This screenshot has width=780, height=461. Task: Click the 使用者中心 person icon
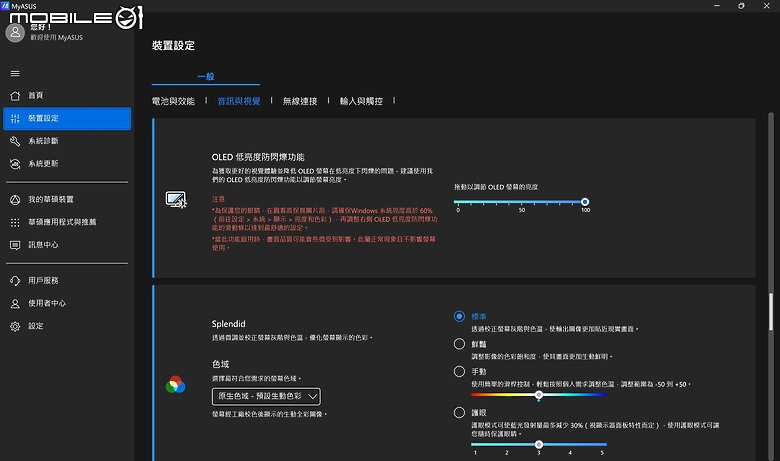click(x=15, y=303)
